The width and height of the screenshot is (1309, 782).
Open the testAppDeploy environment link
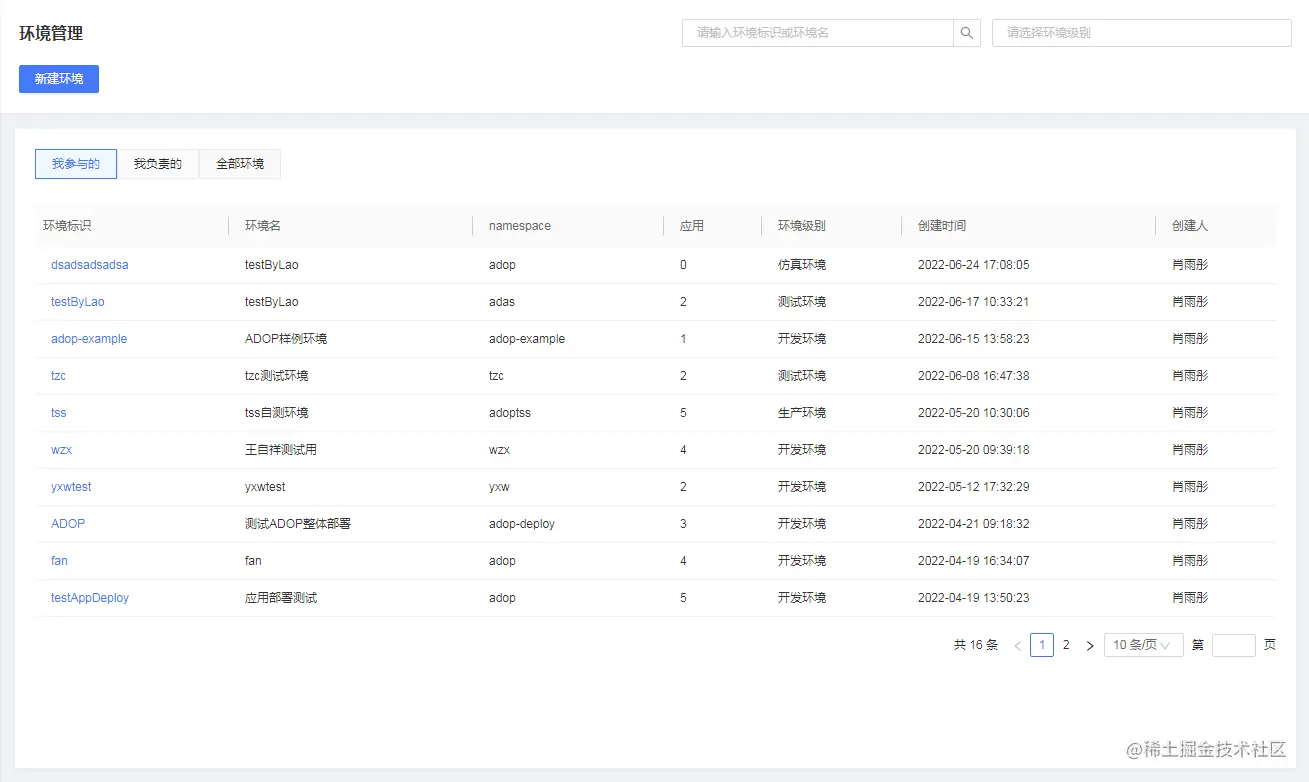(90, 598)
